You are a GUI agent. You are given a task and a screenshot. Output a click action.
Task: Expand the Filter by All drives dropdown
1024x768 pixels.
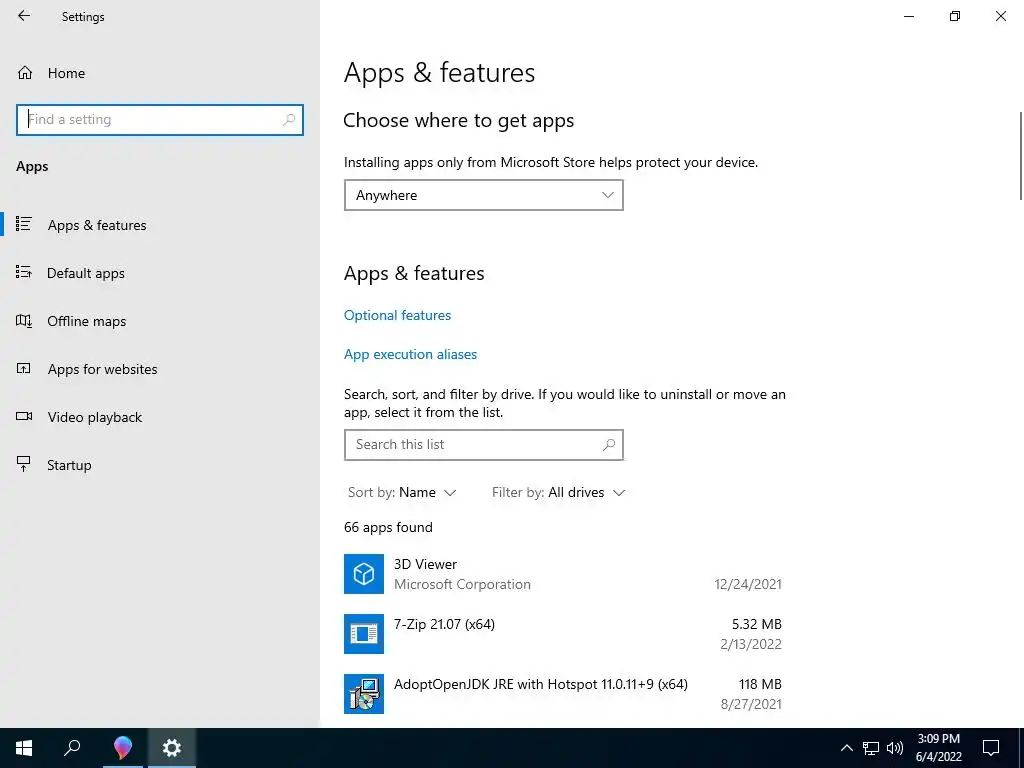558,492
